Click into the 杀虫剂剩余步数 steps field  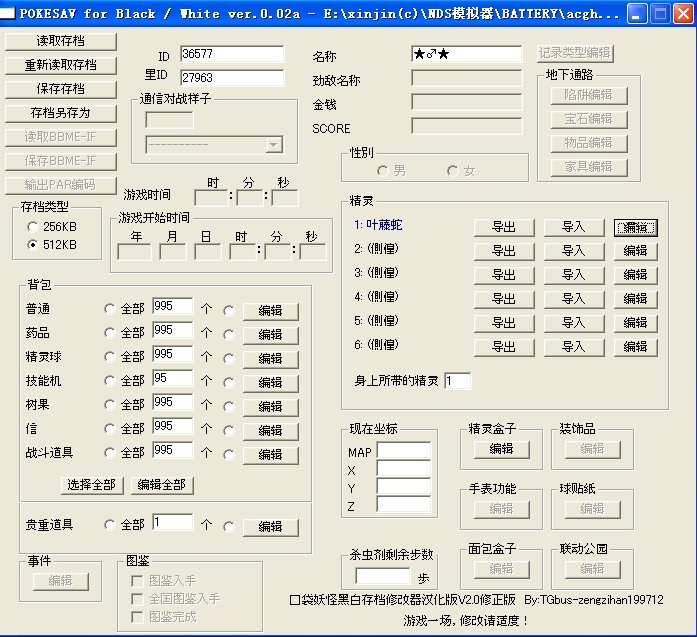pyautogui.click(x=383, y=576)
